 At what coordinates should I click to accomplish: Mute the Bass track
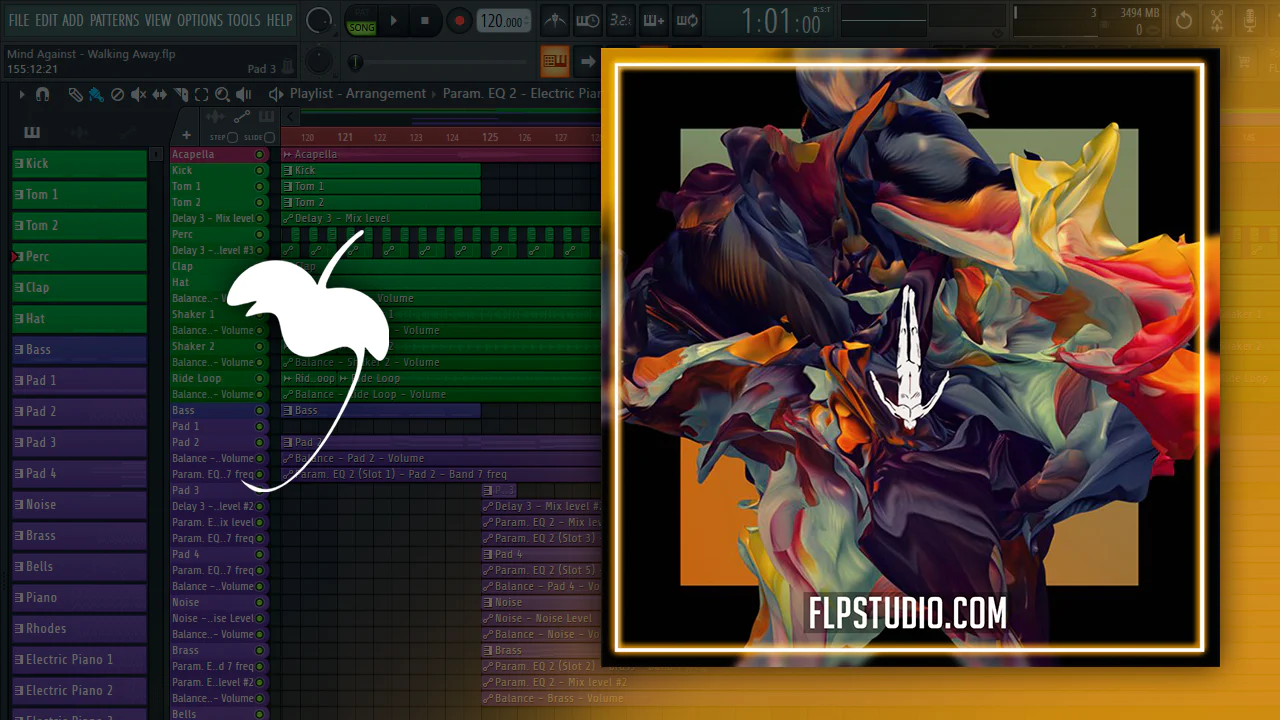tap(260, 411)
